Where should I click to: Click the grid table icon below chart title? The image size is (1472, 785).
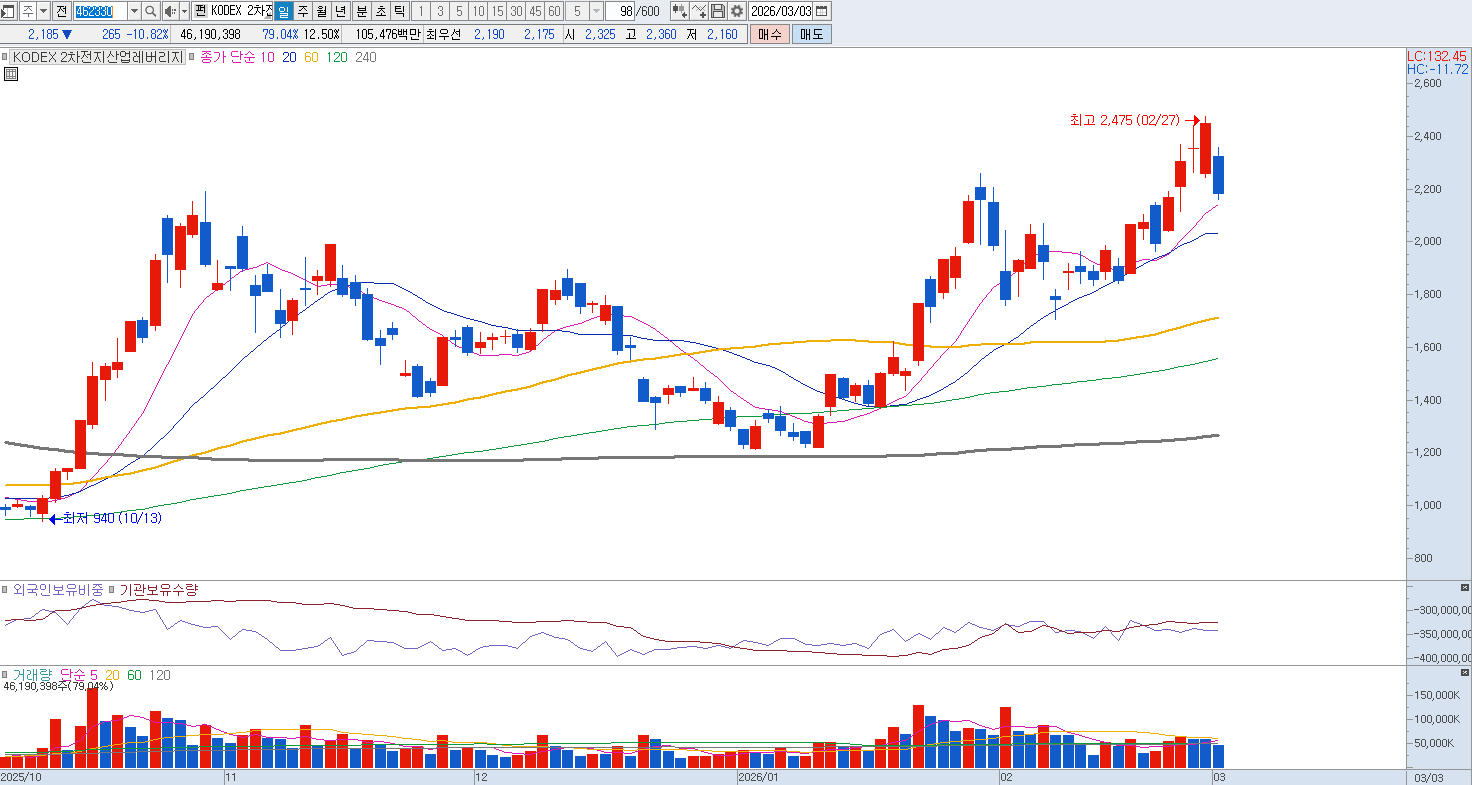[x=10, y=73]
